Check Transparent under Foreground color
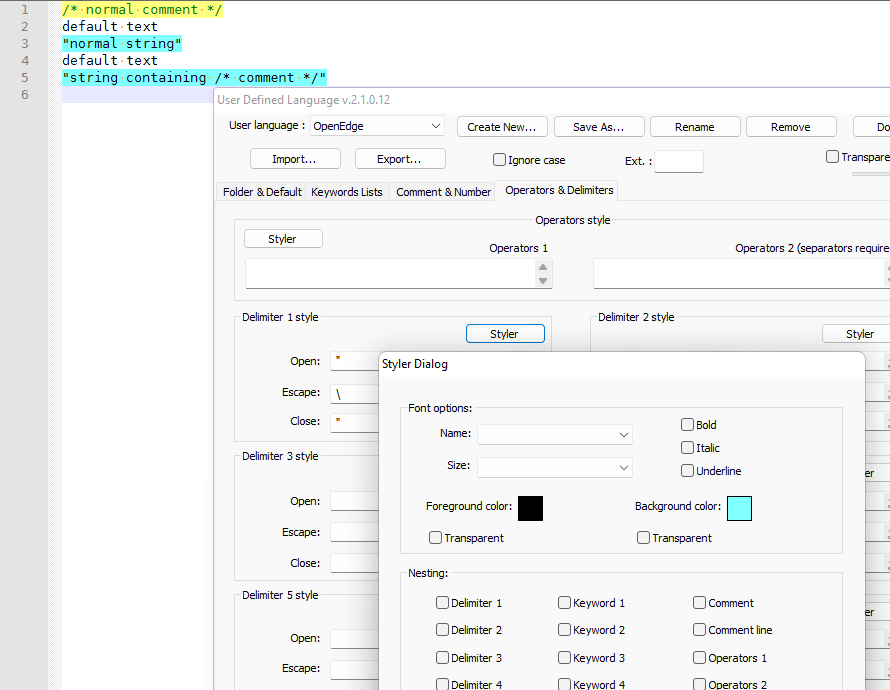 coord(435,537)
